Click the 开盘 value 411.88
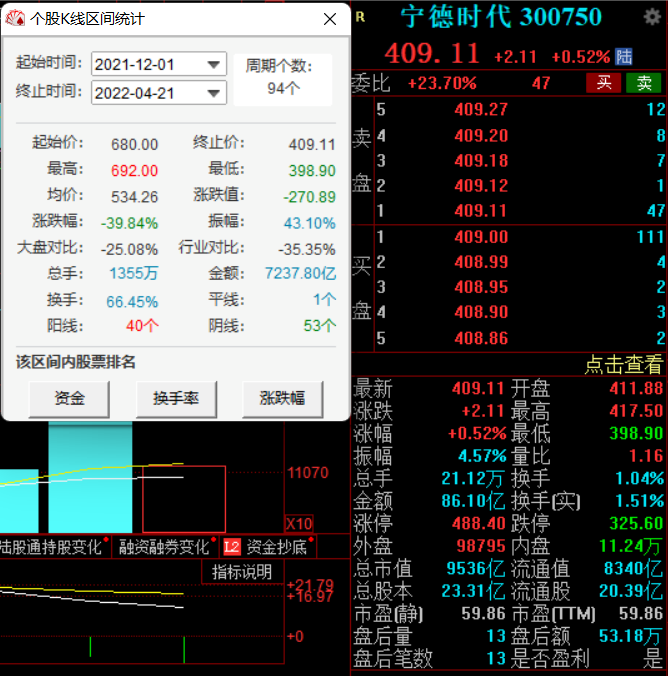This screenshot has height=676, width=668. pyautogui.click(x=636, y=389)
